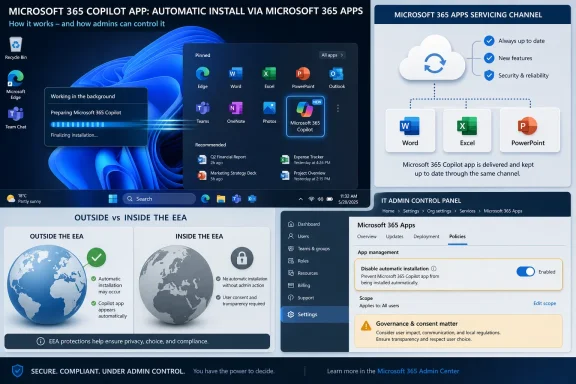
Task: Click the taskbar Search box
Action: tap(159, 199)
